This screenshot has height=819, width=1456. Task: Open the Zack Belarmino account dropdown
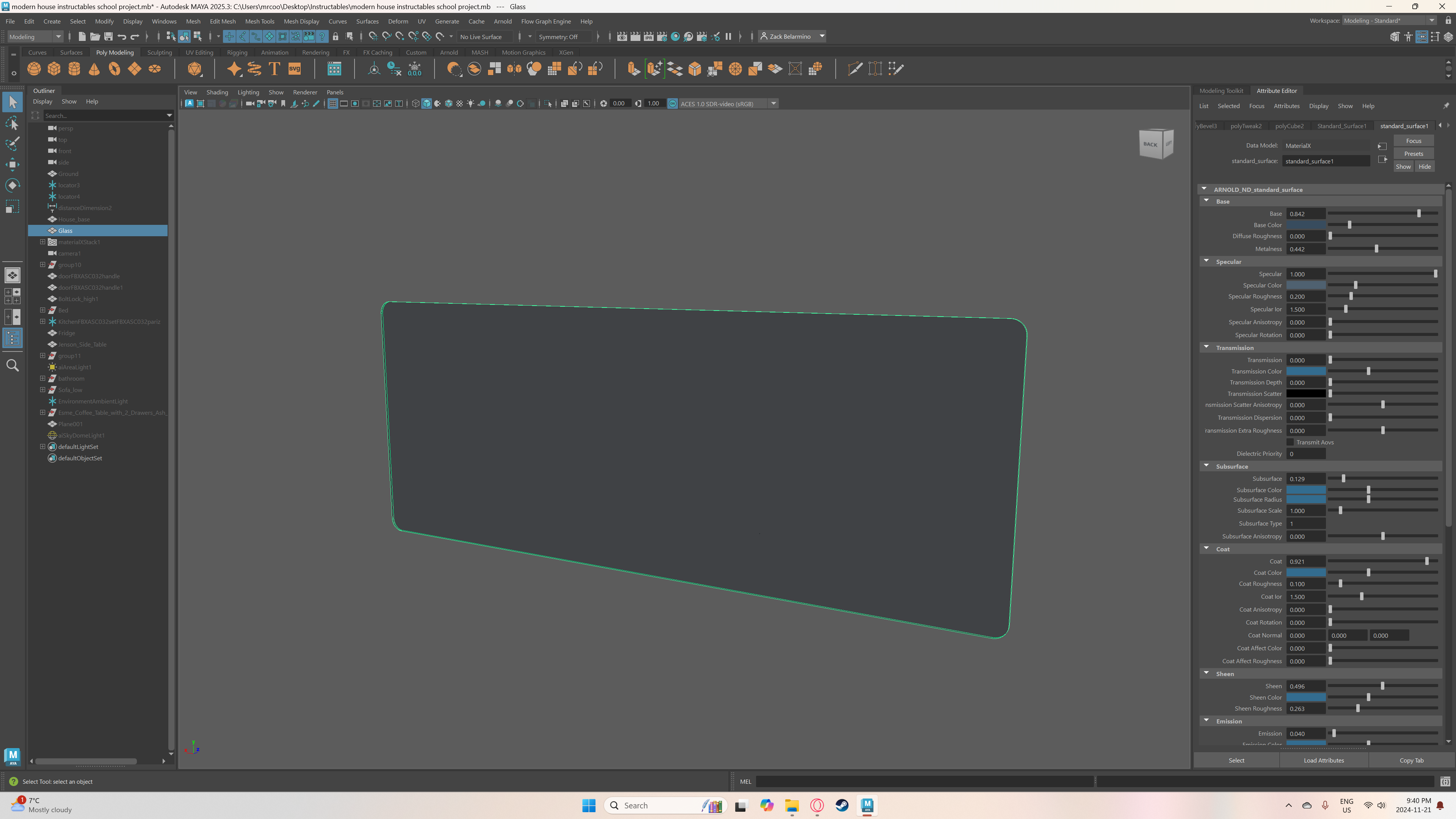click(792, 36)
